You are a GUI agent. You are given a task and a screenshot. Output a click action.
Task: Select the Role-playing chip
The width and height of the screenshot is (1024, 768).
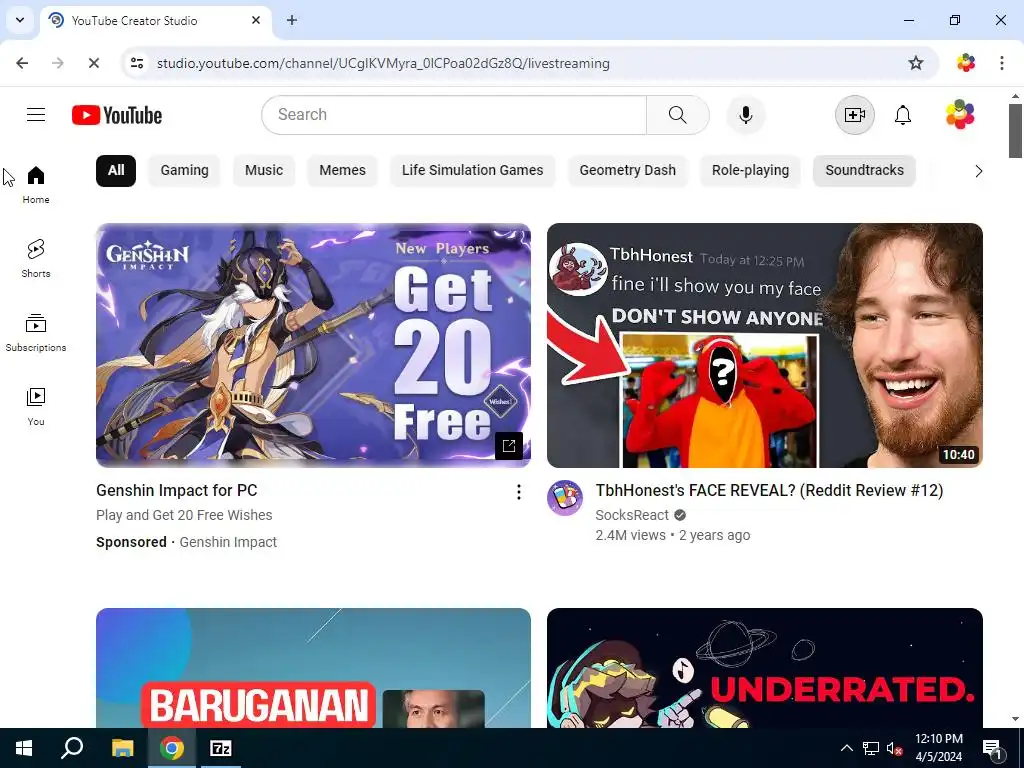pyautogui.click(x=750, y=170)
